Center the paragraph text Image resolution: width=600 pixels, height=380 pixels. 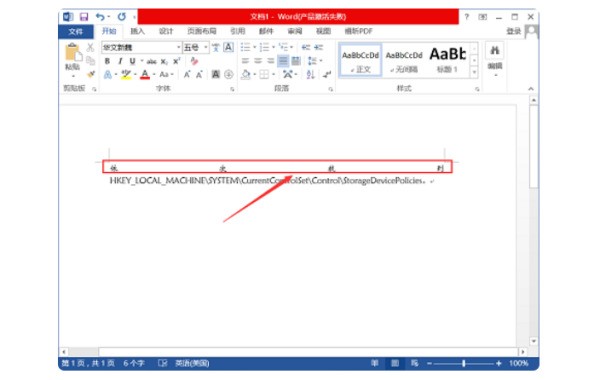coord(258,61)
